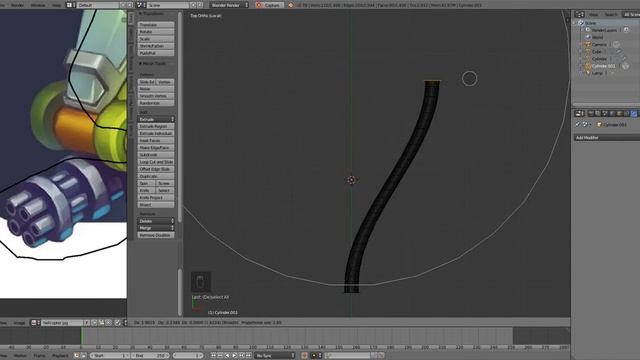Select Cylinder.001 in the outliner
640x360 pixels.
click(x=603, y=66)
